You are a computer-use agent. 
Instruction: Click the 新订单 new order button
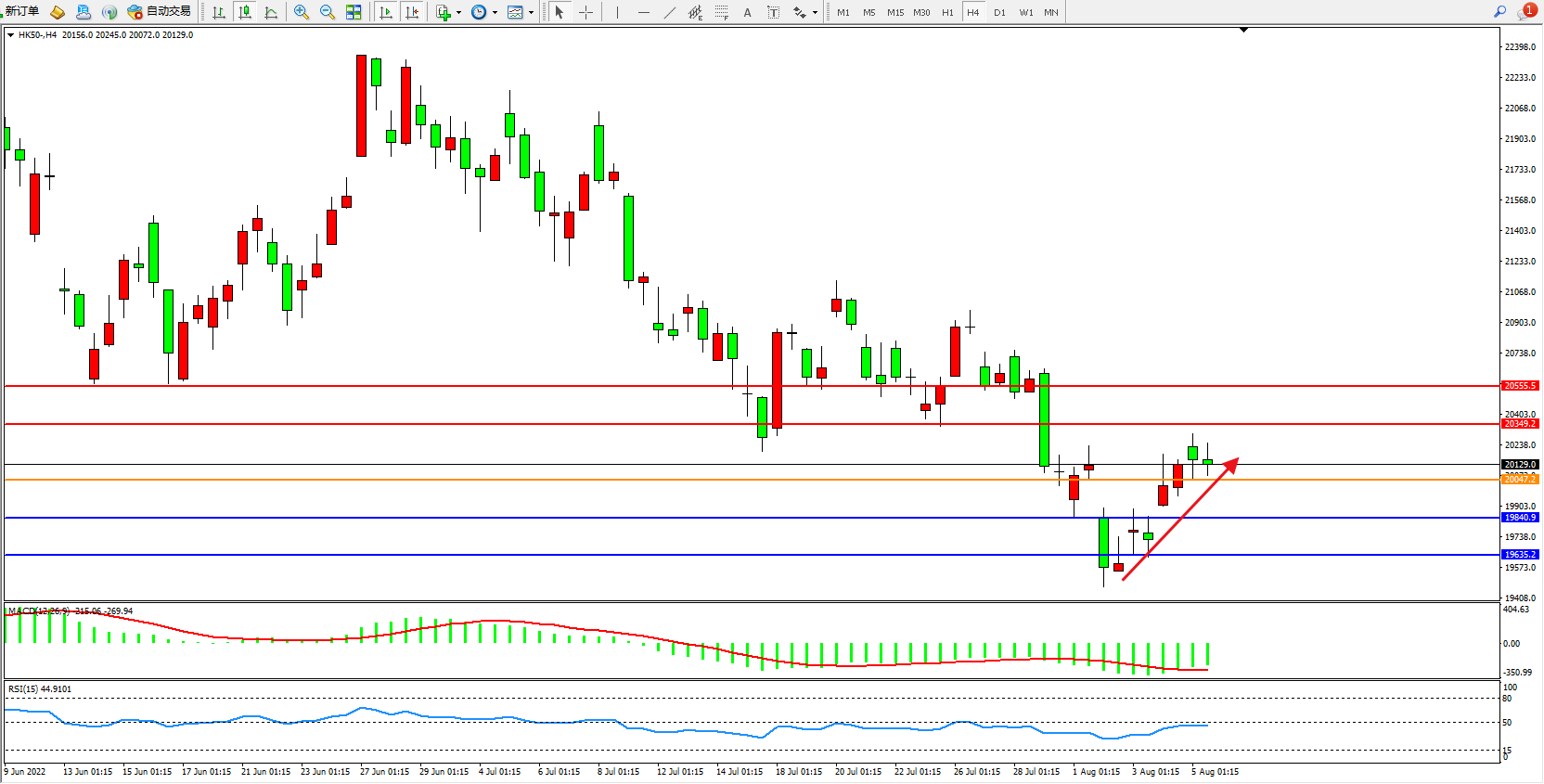22,11
